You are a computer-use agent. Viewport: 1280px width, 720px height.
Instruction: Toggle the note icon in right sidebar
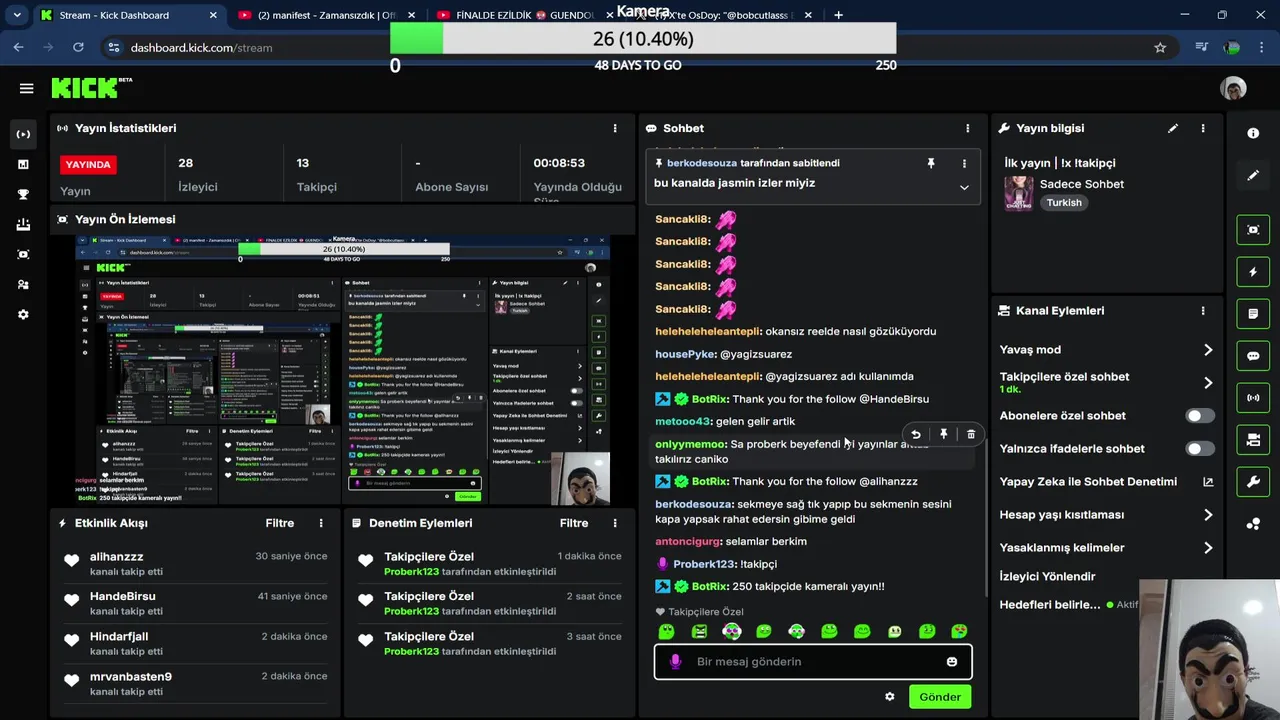click(1253, 314)
